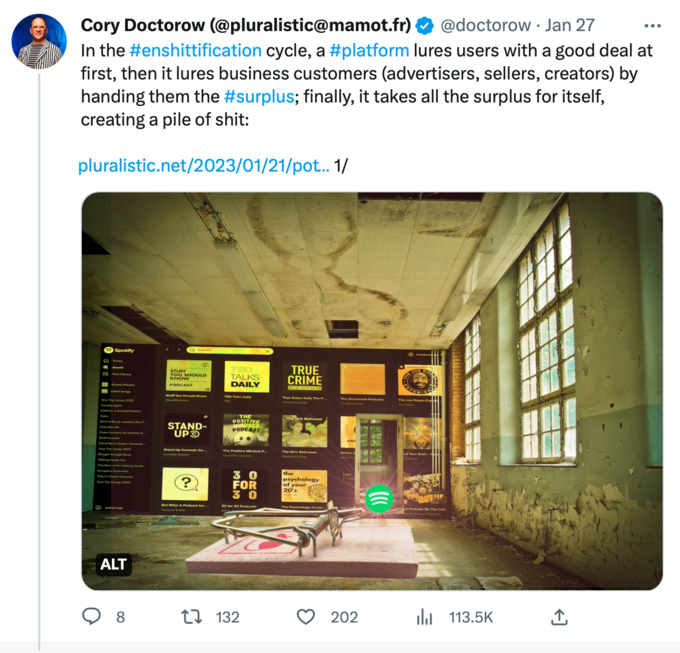The height and width of the screenshot is (653, 680).
Task: Open the #platform hashtag link
Action: pyautogui.click(x=372, y=50)
